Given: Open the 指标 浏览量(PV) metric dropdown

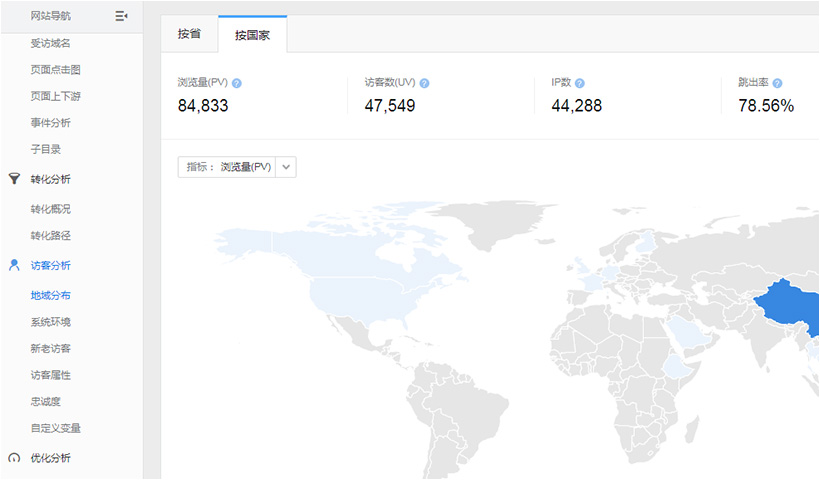Looking at the screenshot, I should pyautogui.click(x=237, y=167).
